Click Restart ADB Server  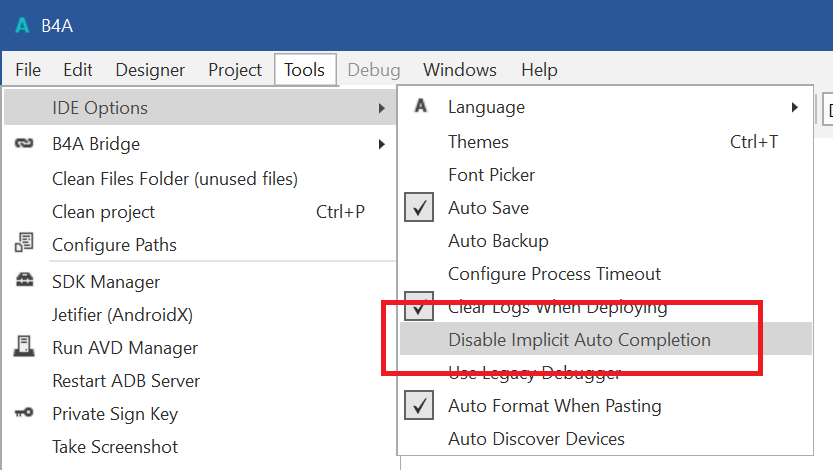[x=126, y=381]
